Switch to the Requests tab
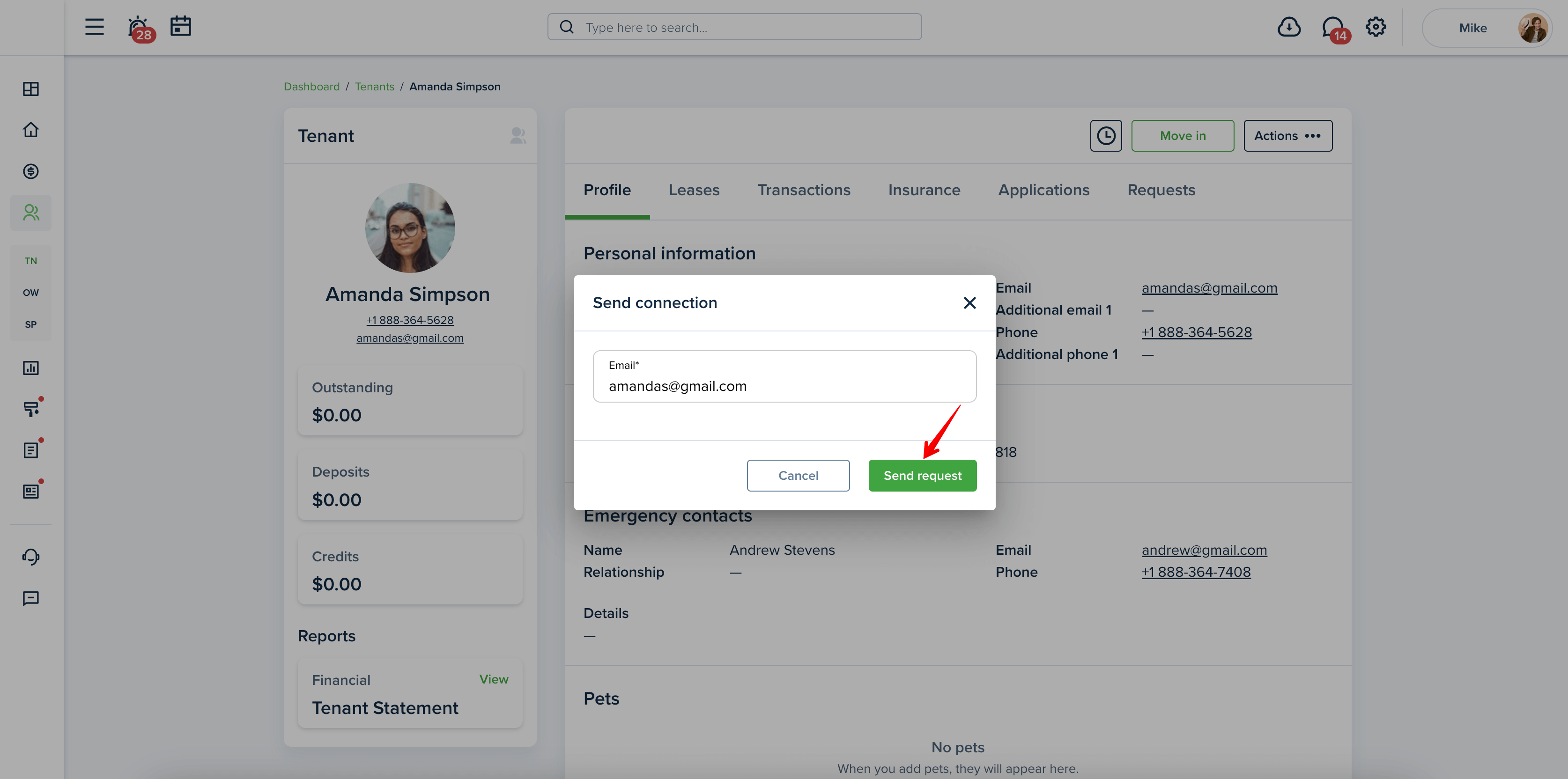The height and width of the screenshot is (779, 1568). pos(1161,191)
